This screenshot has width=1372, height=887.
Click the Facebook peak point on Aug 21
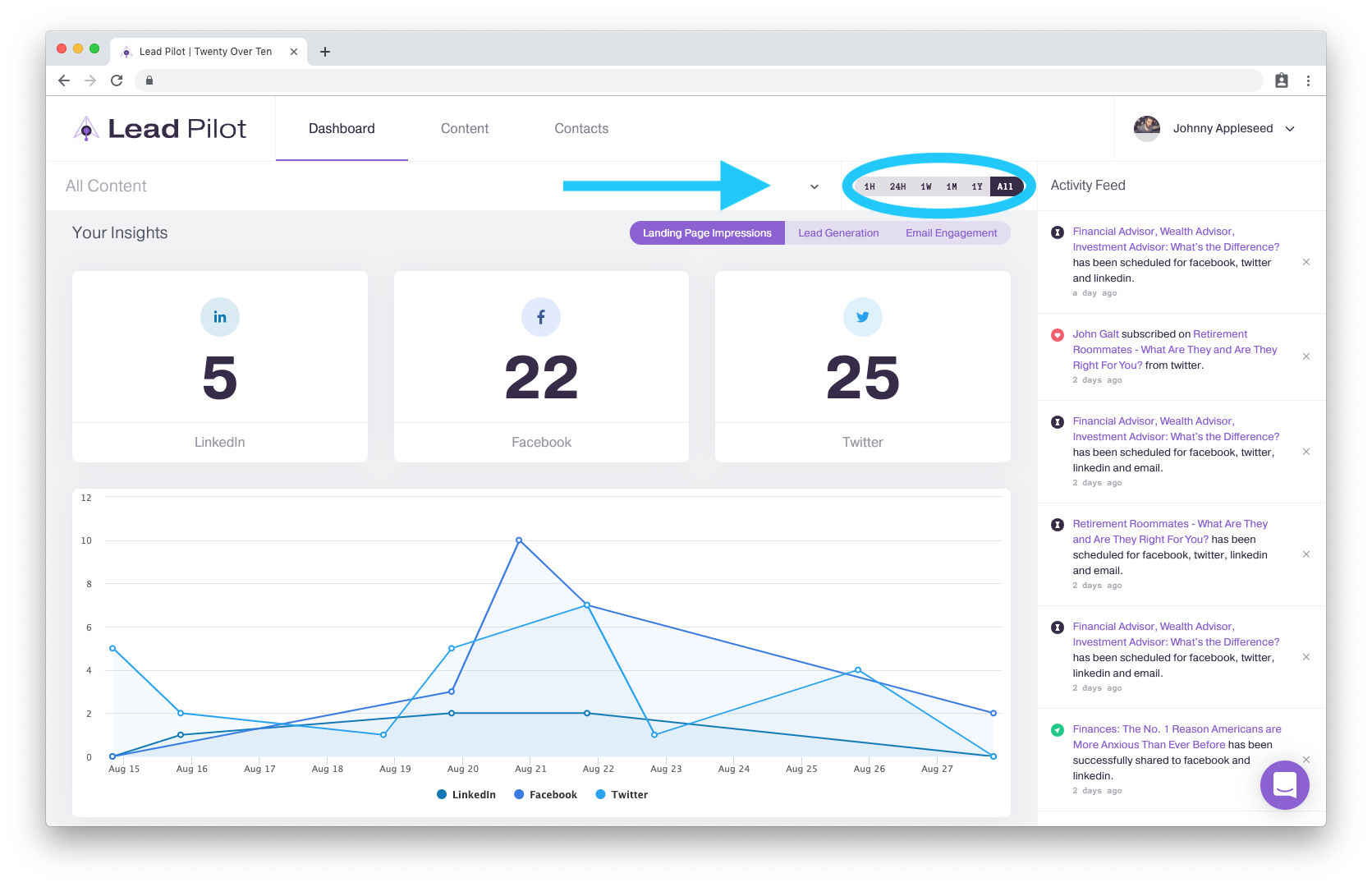pyautogui.click(x=519, y=540)
